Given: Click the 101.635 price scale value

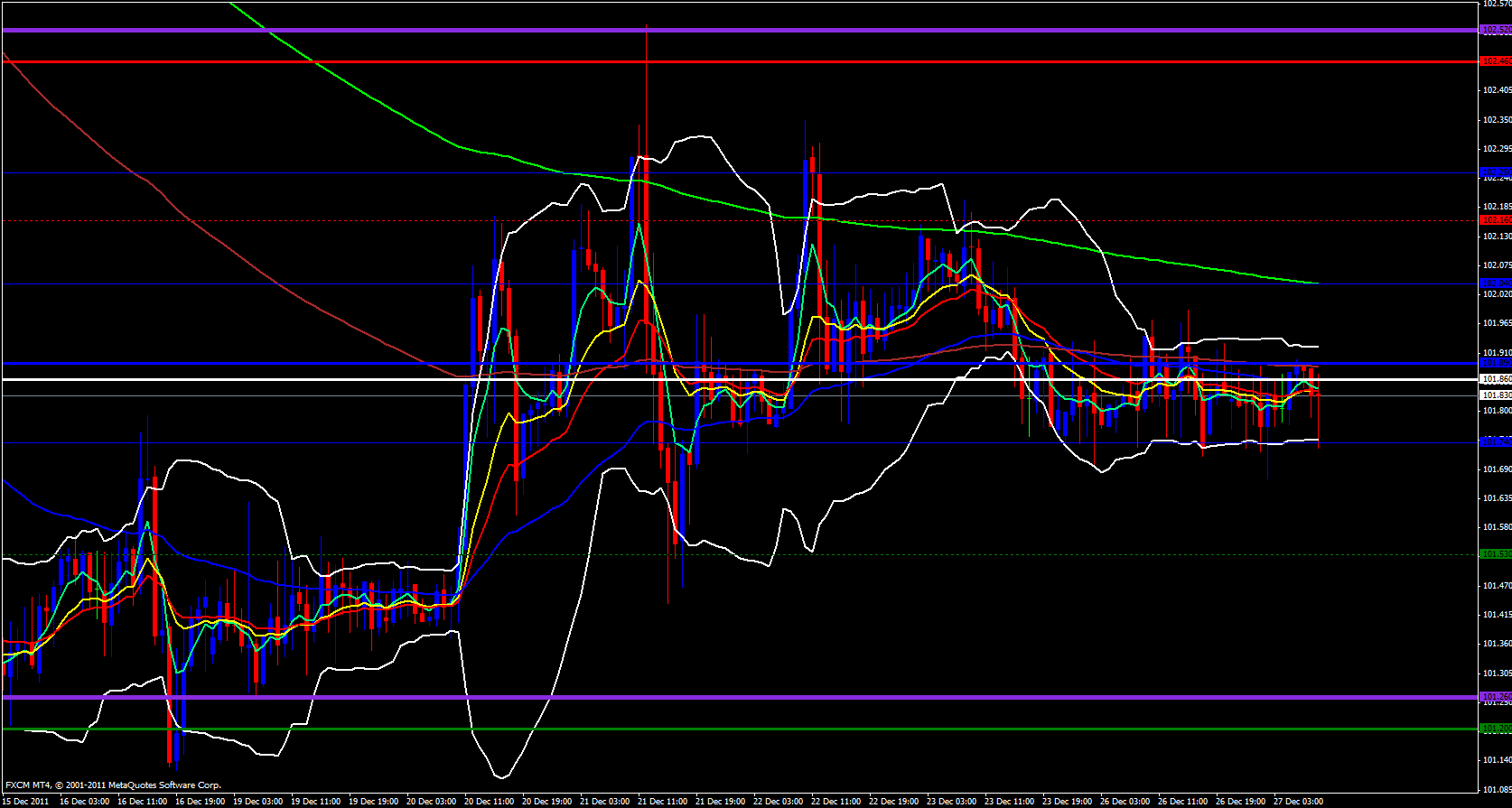Looking at the screenshot, I should tap(1497, 498).
